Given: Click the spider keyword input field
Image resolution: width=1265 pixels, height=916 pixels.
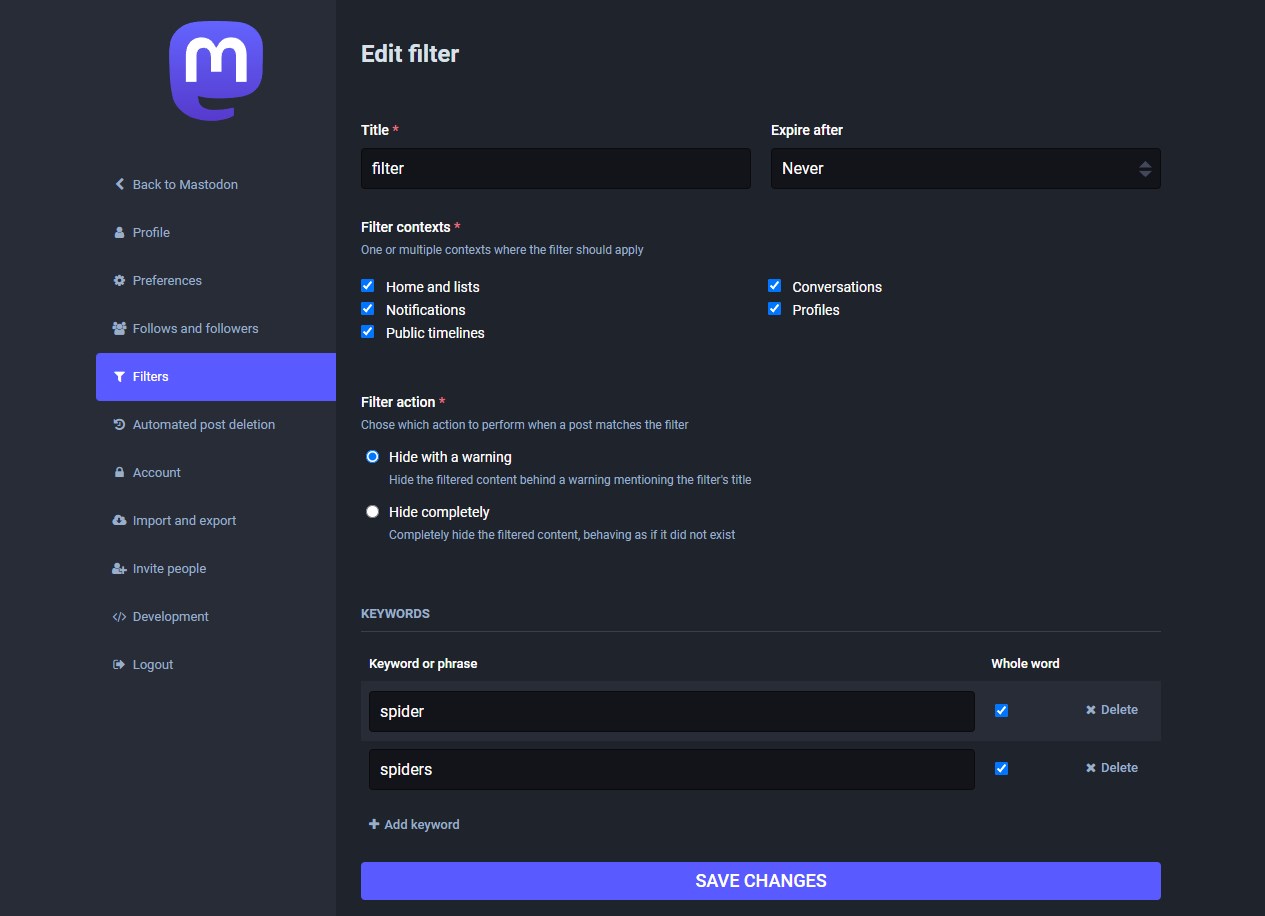Looking at the screenshot, I should [672, 711].
